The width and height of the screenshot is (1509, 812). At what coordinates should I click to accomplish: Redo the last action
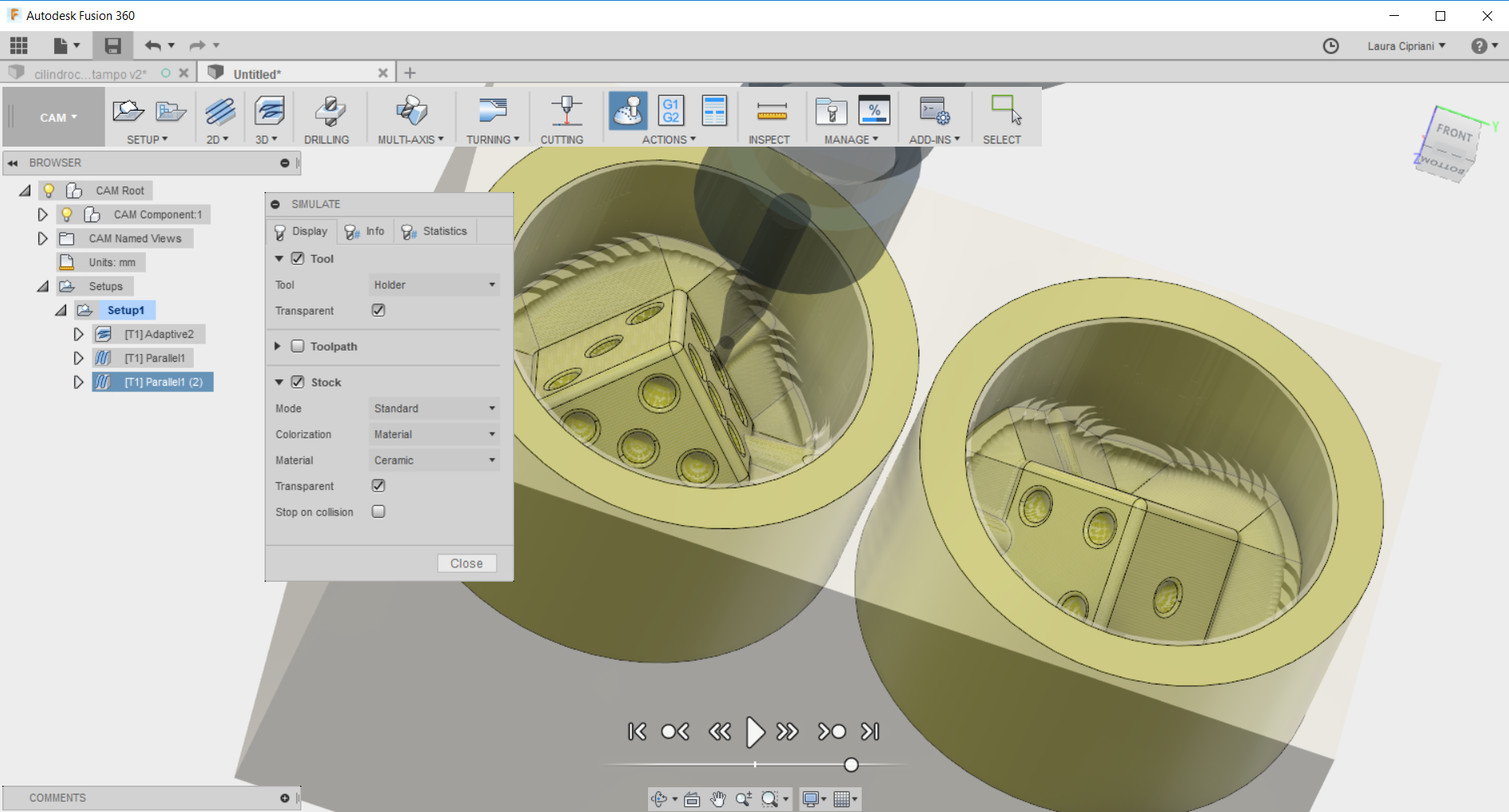pyautogui.click(x=197, y=45)
